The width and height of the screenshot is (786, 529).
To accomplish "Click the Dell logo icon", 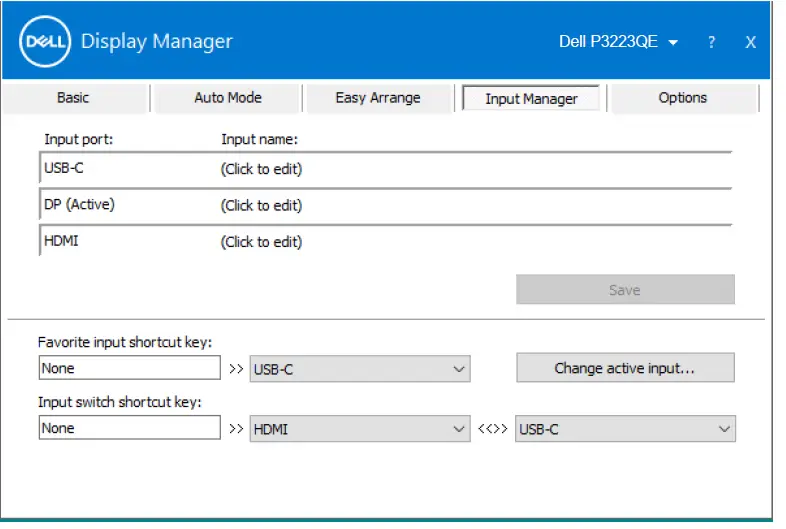I will coord(45,41).
